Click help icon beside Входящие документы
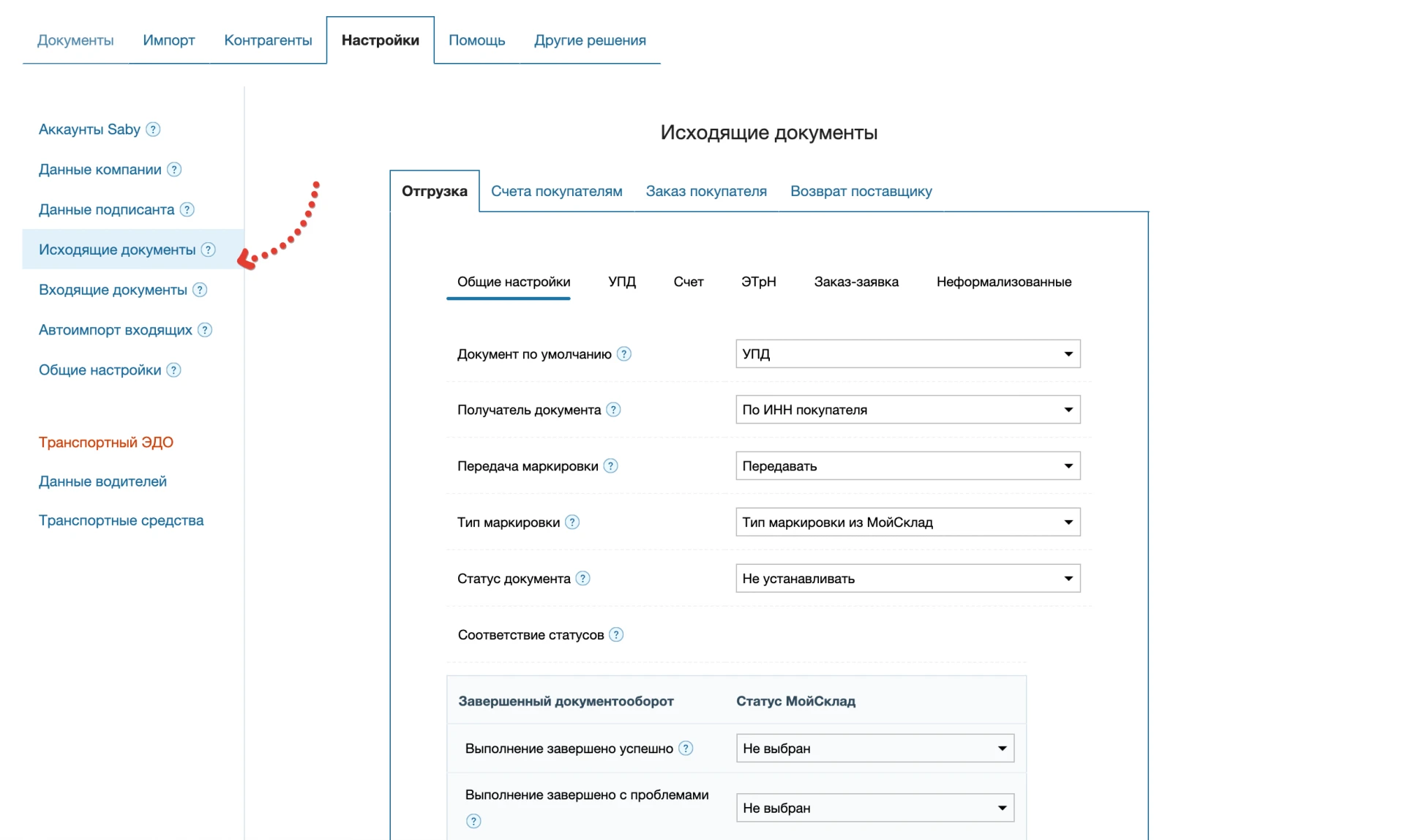 click(x=200, y=290)
